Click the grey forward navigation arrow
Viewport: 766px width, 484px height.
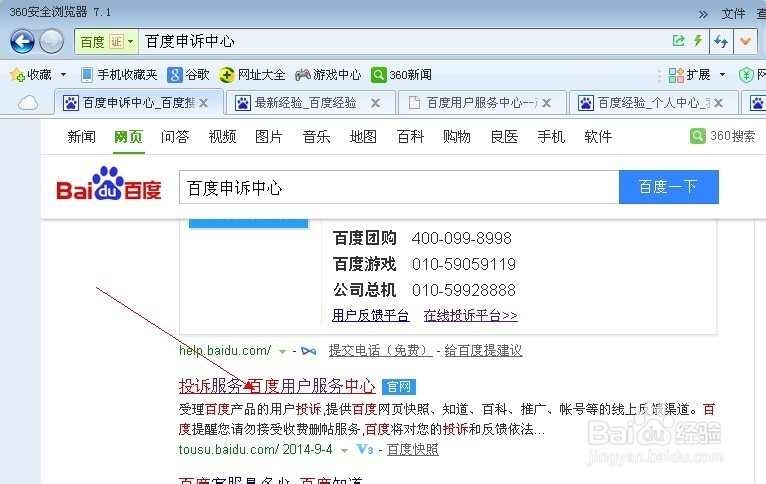[x=51, y=42]
